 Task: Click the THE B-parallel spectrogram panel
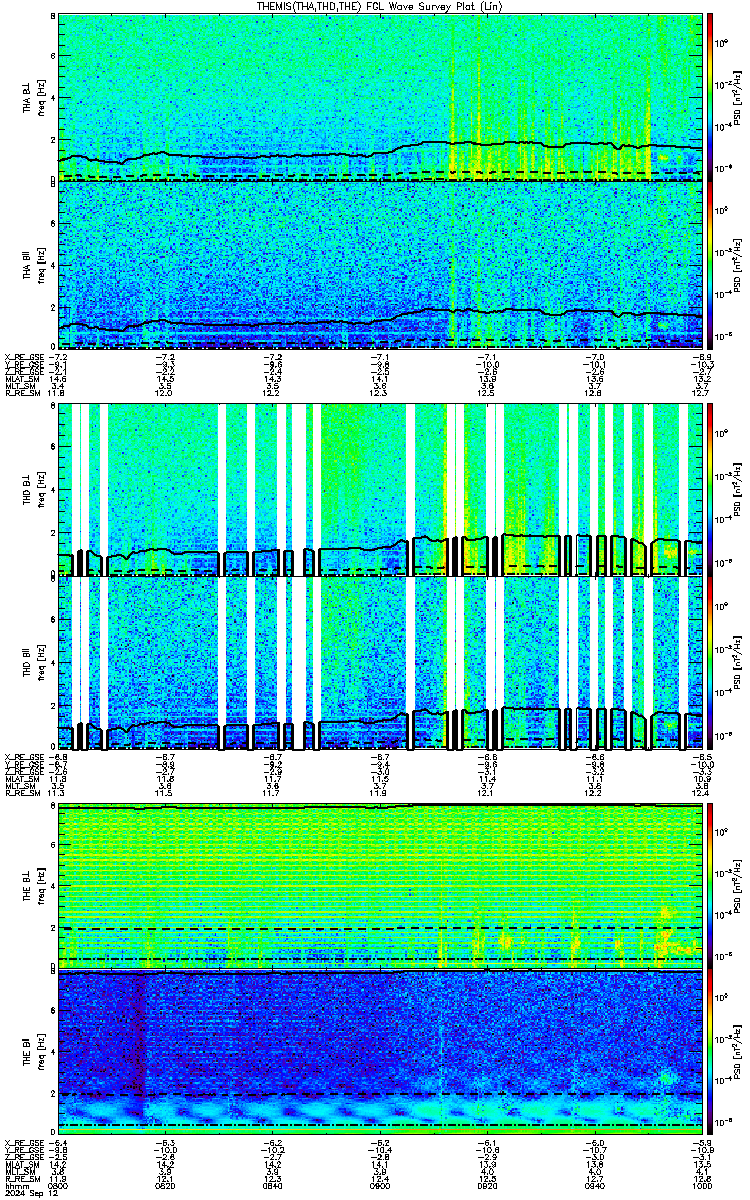pyautogui.click(x=380, y=1053)
